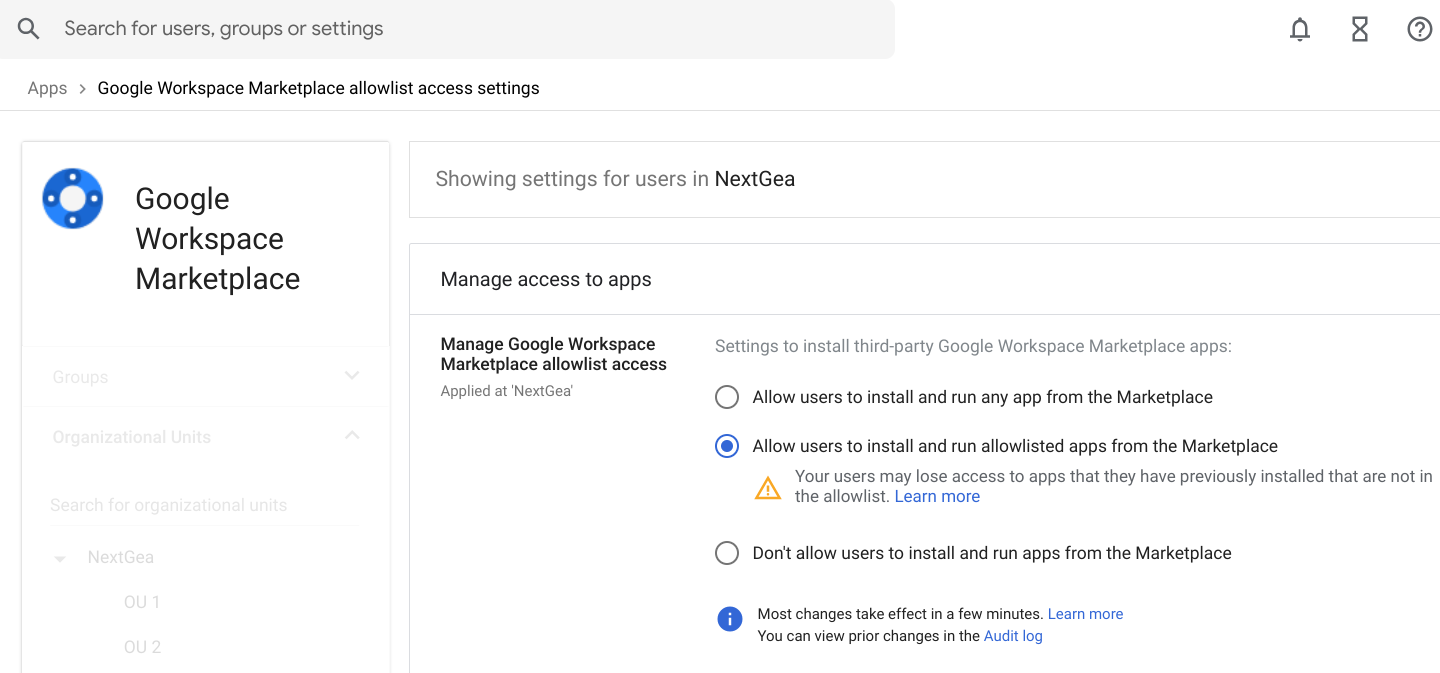Select allow any app from the Marketplace

[x=727, y=397]
